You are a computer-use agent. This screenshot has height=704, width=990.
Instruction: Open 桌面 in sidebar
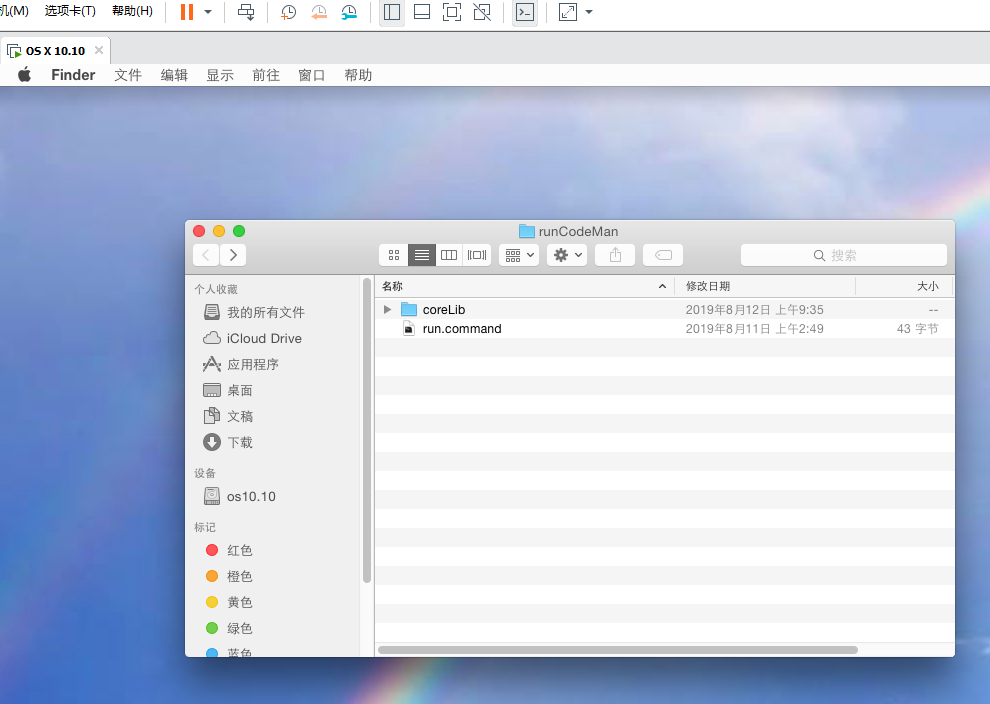click(x=228, y=390)
